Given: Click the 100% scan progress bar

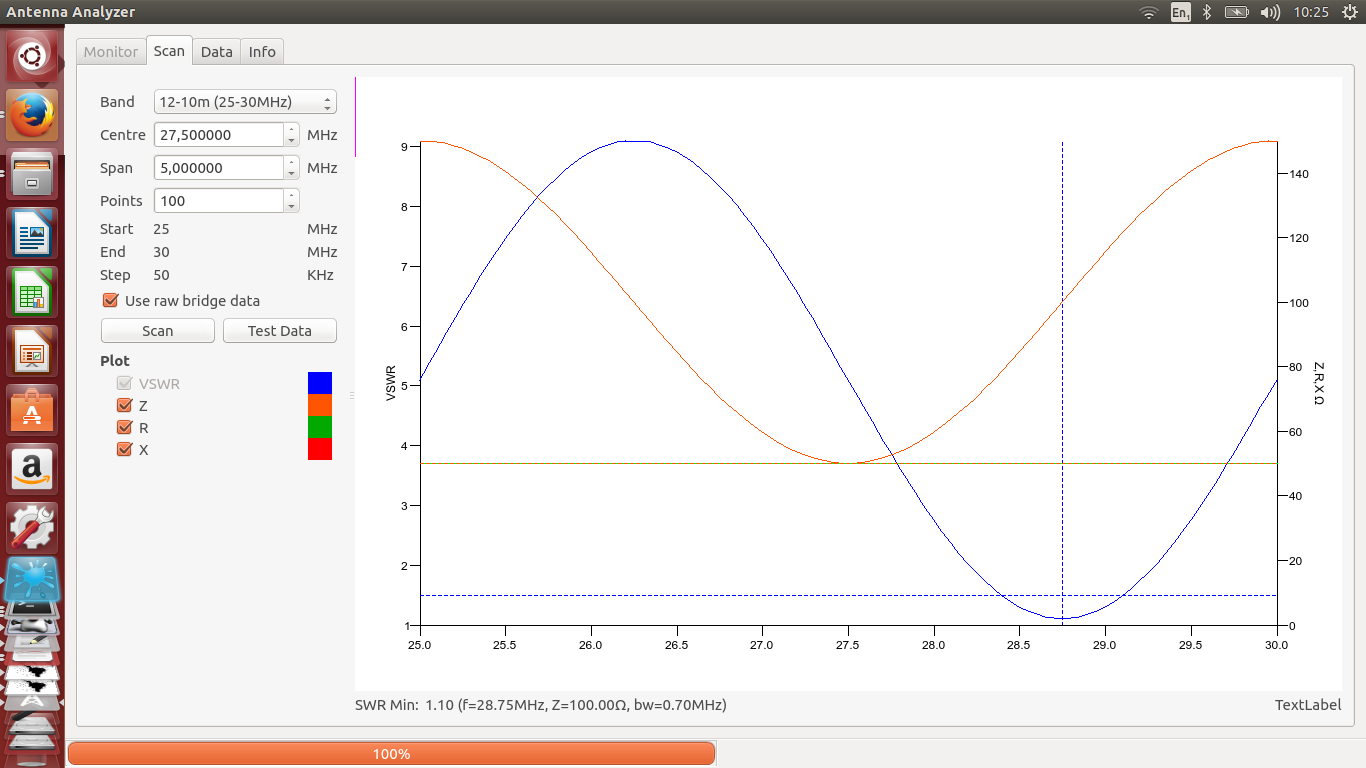Looking at the screenshot, I should pos(391,753).
